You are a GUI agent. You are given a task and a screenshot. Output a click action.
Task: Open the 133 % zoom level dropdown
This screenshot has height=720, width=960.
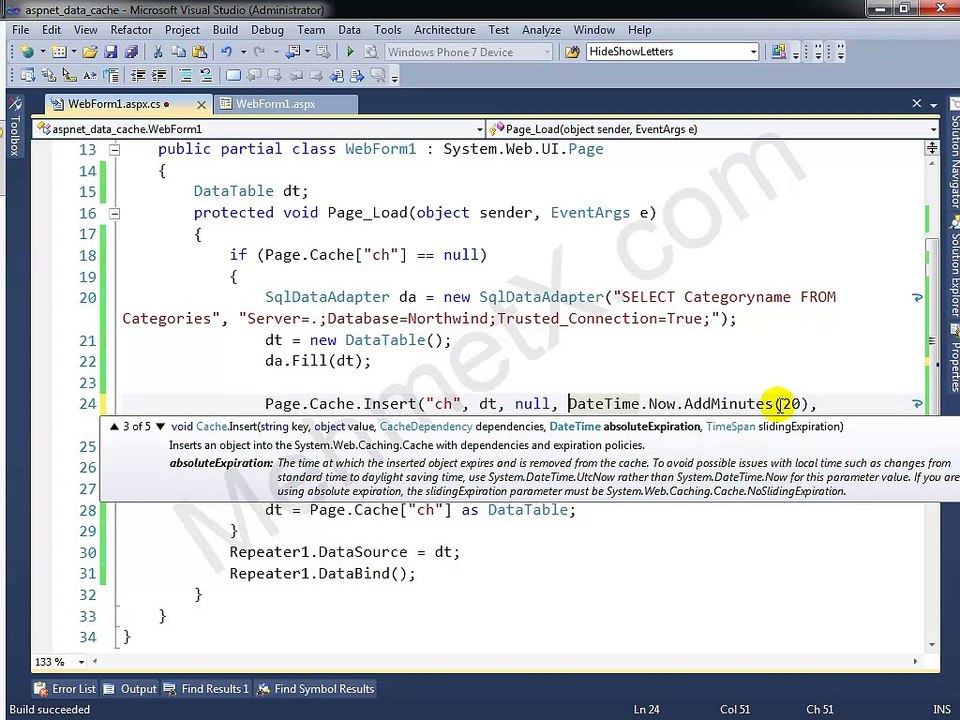pyautogui.click(x=81, y=662)
